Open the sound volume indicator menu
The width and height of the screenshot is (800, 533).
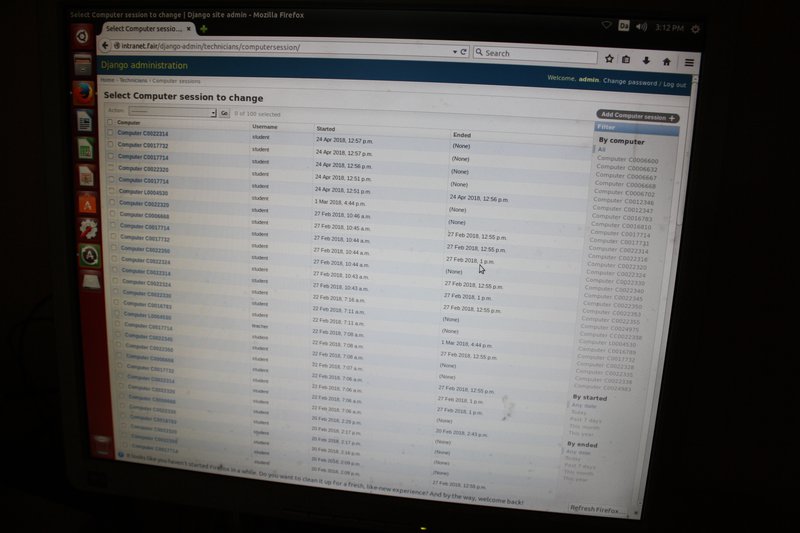pyautogui.click(x=641, y=27)
